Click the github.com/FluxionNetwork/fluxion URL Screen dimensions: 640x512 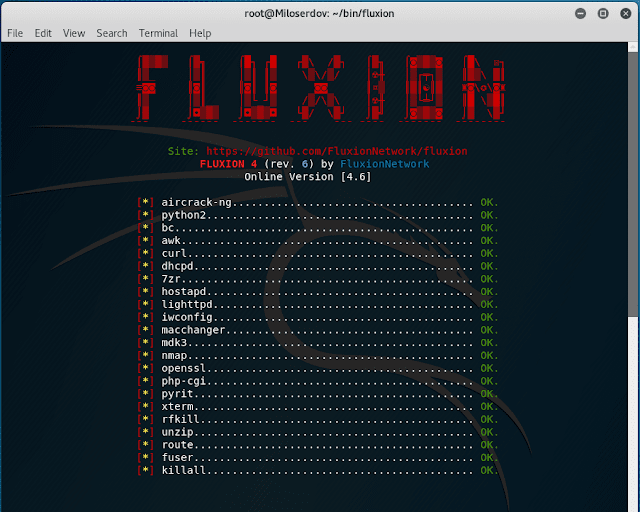tap(337, 151)
